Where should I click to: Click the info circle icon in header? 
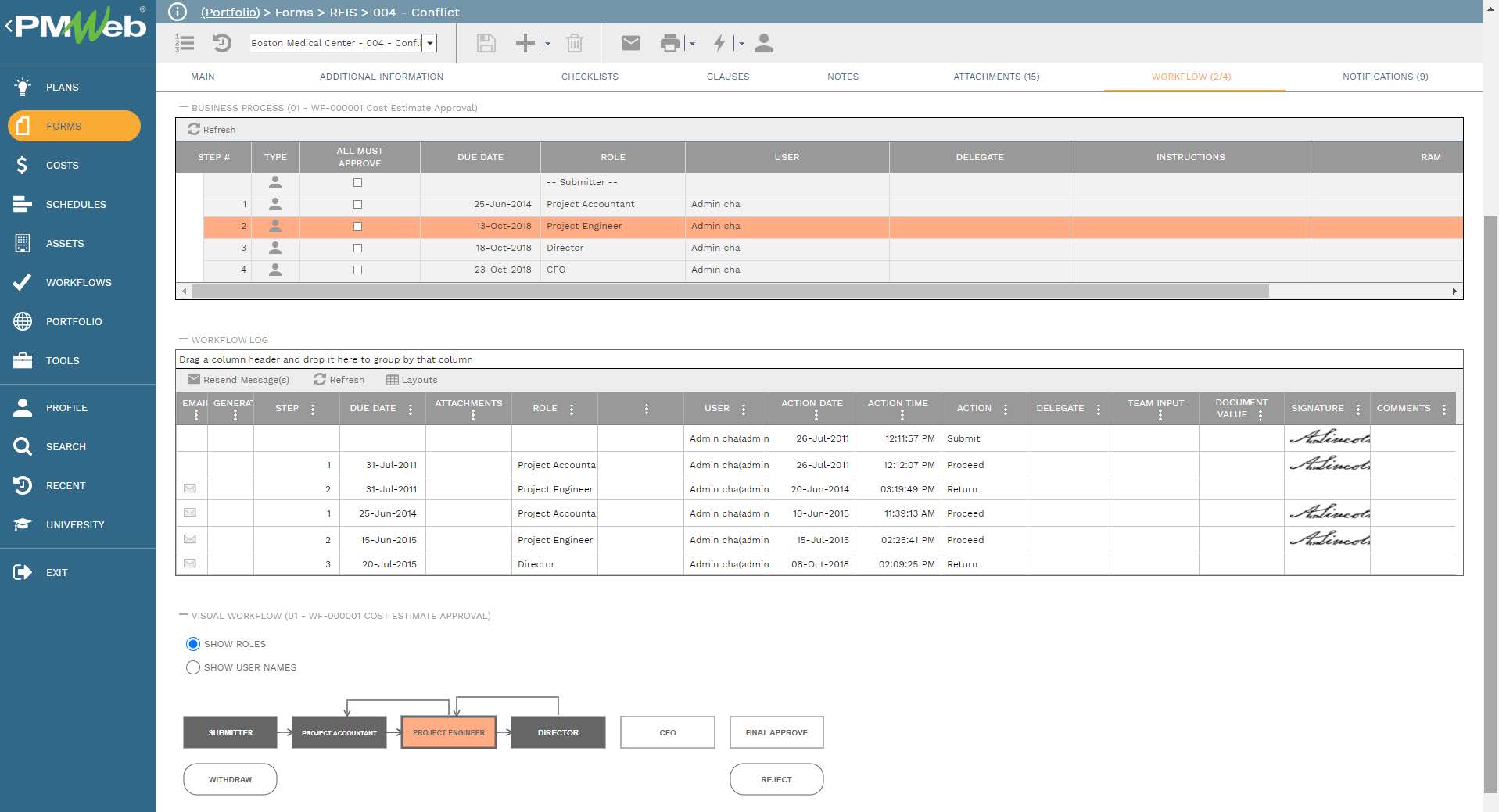(178, 12)
